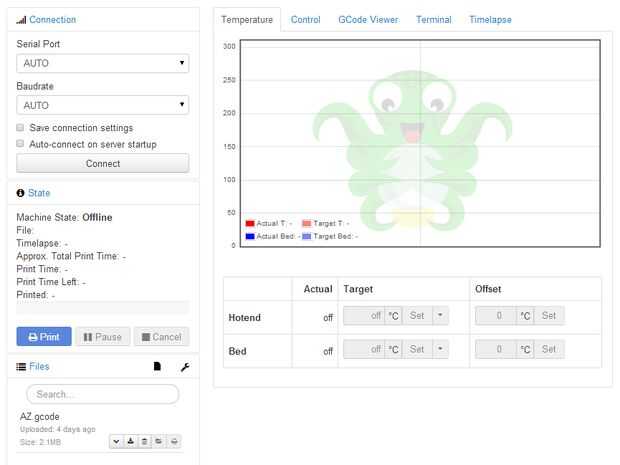Open the Timelapse tab
Image resolution: width=620 pixels, height=465 pixels.
pyautogui.click(x=490, y=19)
